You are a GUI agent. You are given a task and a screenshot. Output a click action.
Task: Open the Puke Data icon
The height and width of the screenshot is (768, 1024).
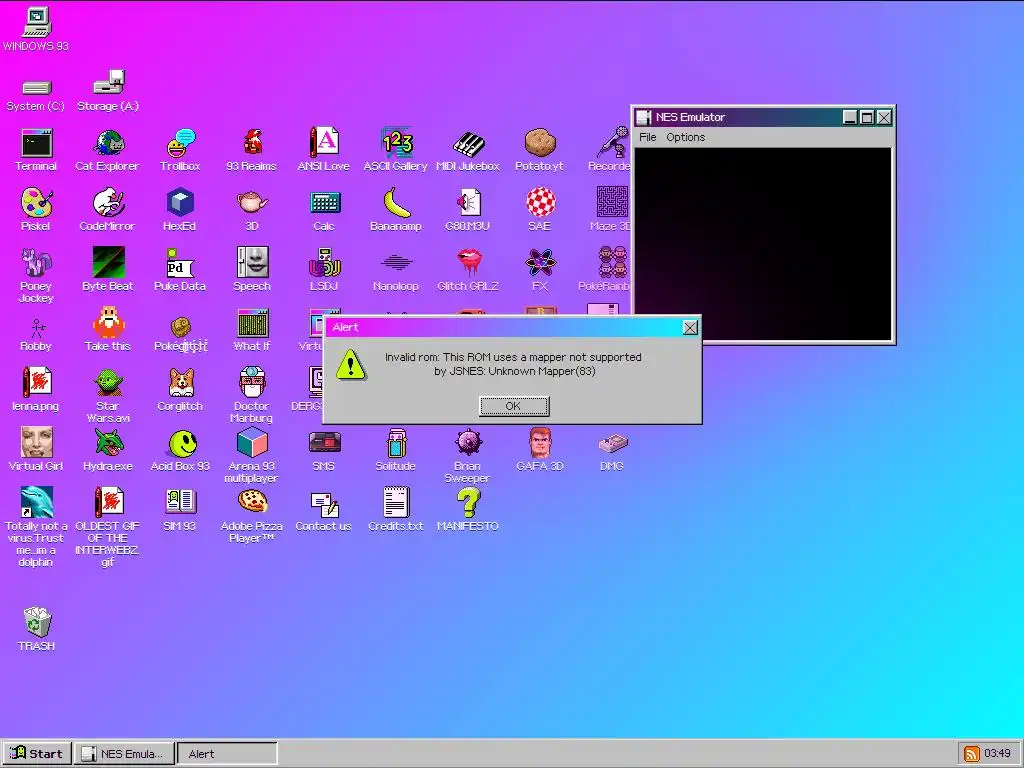(180, 263)
